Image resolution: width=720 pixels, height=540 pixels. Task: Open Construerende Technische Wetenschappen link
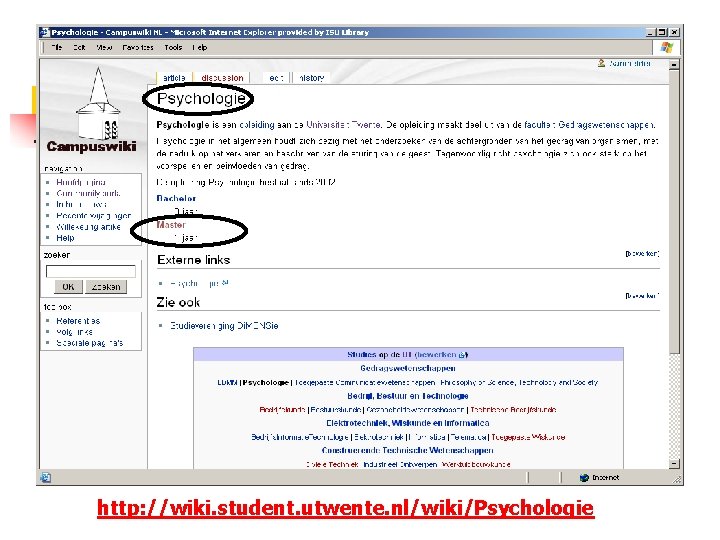click(408, 450)
